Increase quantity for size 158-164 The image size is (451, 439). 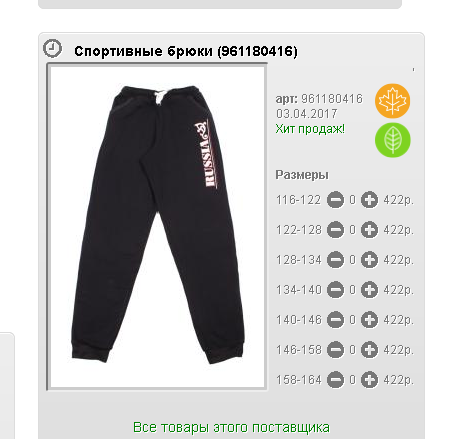(369, 380)
